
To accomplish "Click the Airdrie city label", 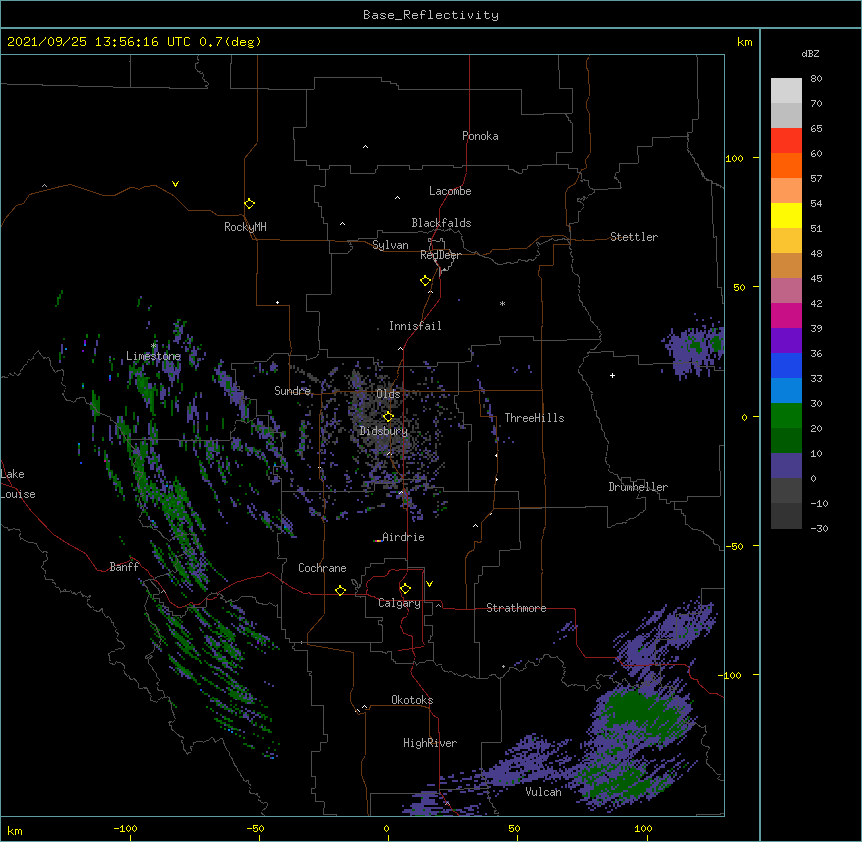I will 404,537.
